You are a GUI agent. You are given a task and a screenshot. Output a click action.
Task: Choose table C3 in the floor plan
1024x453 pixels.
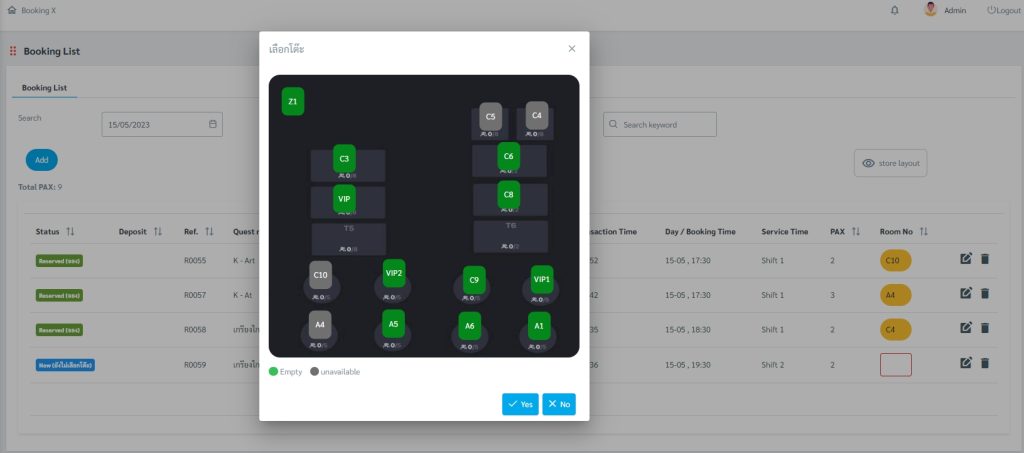coord(344,159)
